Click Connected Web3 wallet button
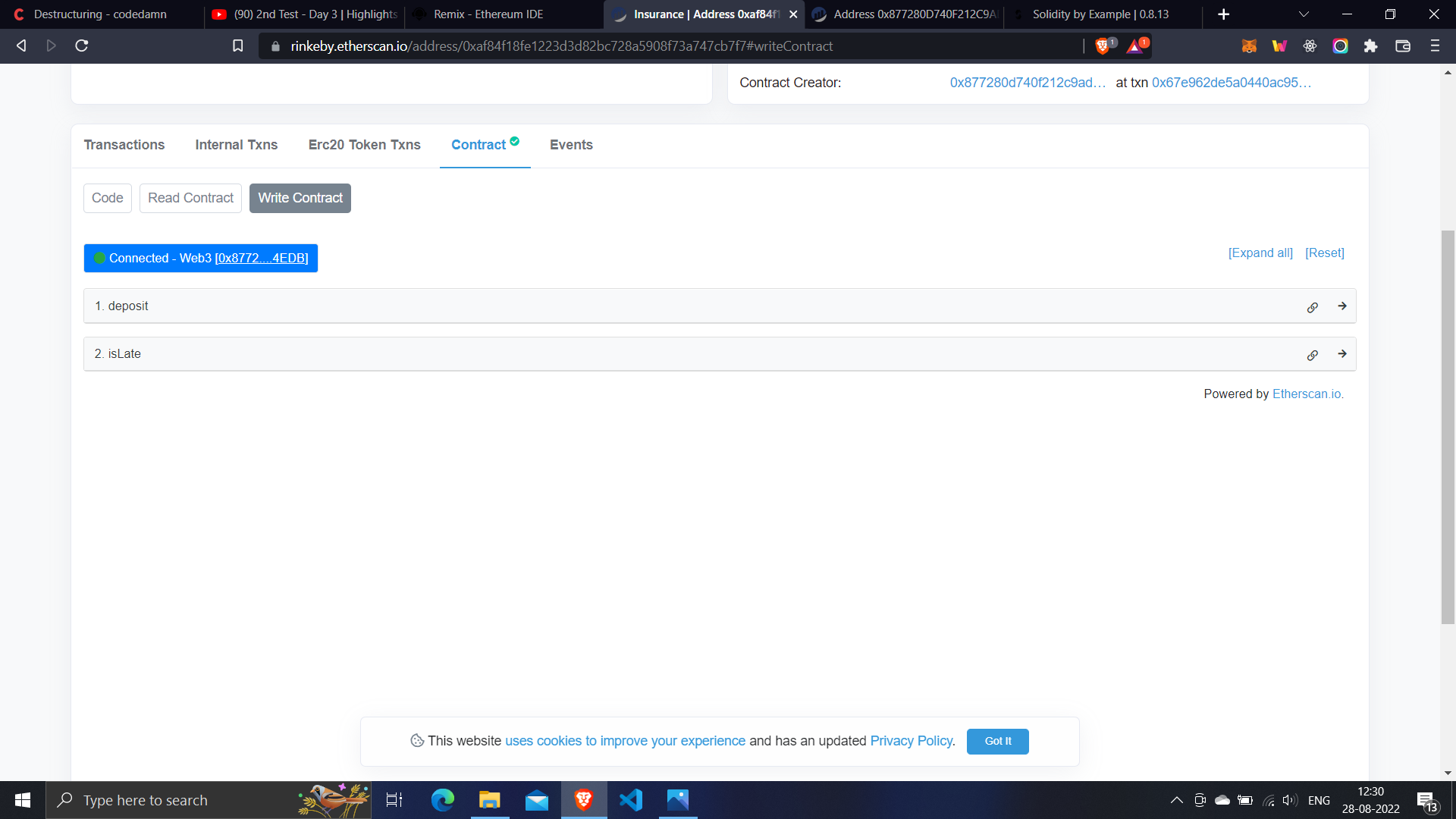 201,258
